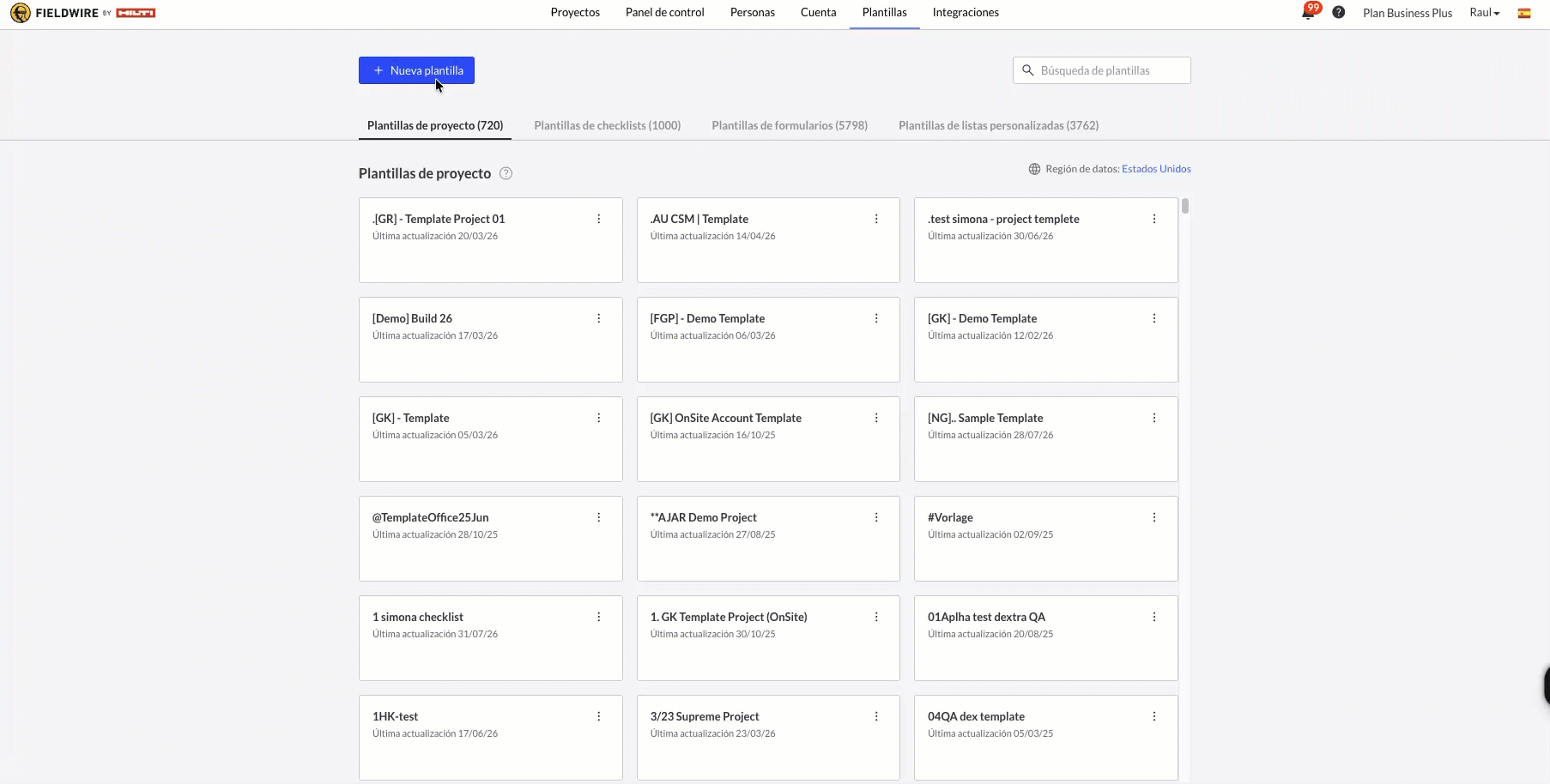The height and width of the screenshot is (784, 1550).
Task: Open options menu for 01Aplha test dextra QA
Action: coord(1154,617)
